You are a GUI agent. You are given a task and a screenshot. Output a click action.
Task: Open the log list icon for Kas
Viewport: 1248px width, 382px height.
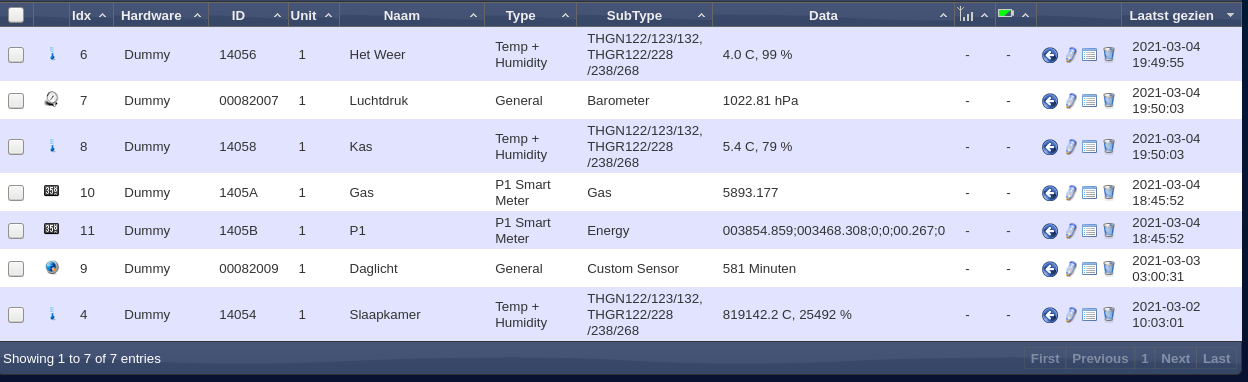pyautogui.click(x=1089, y=147)
